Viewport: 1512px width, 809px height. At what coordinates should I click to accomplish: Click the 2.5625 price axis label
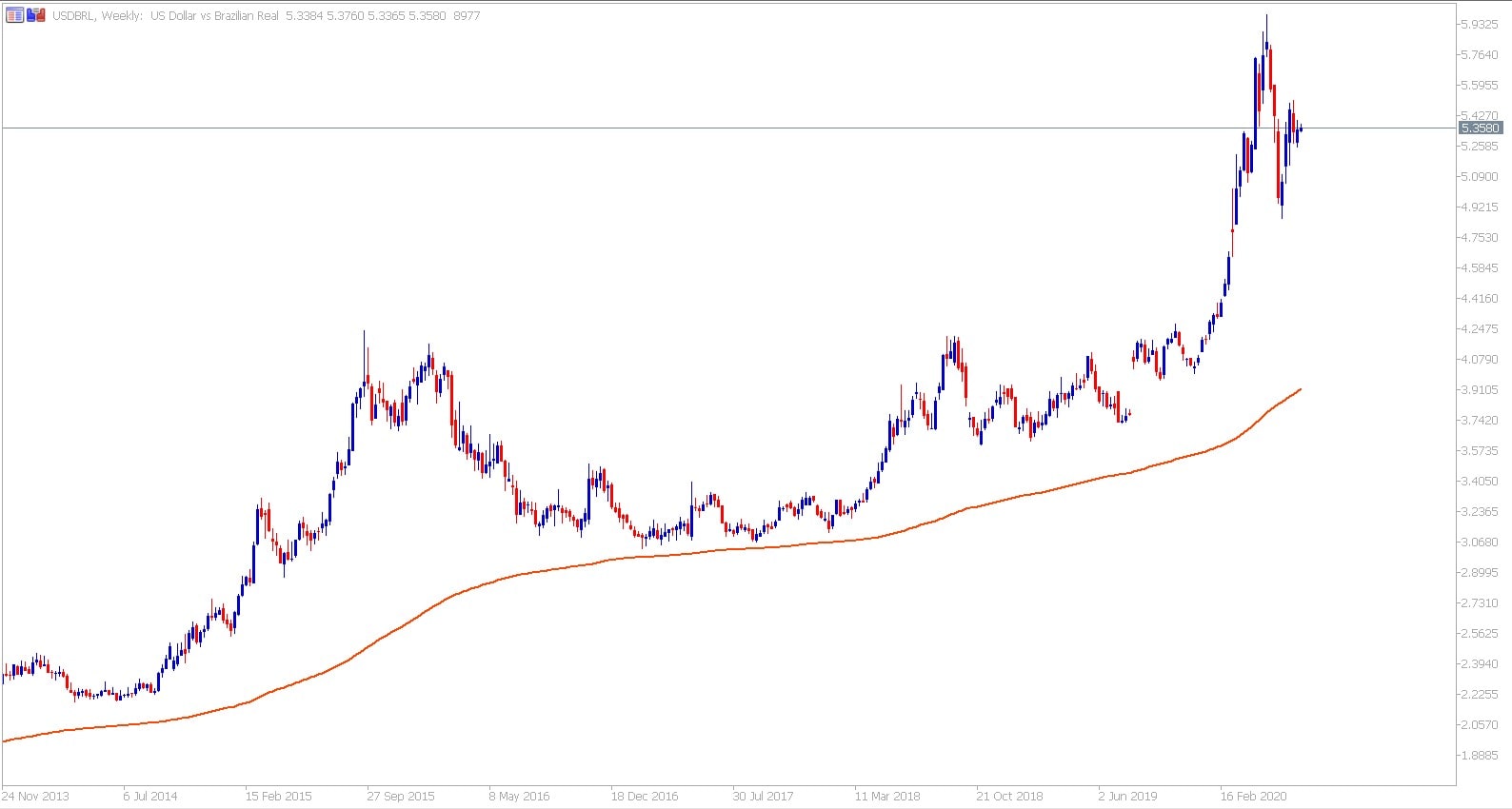[x=1479, y=634]
